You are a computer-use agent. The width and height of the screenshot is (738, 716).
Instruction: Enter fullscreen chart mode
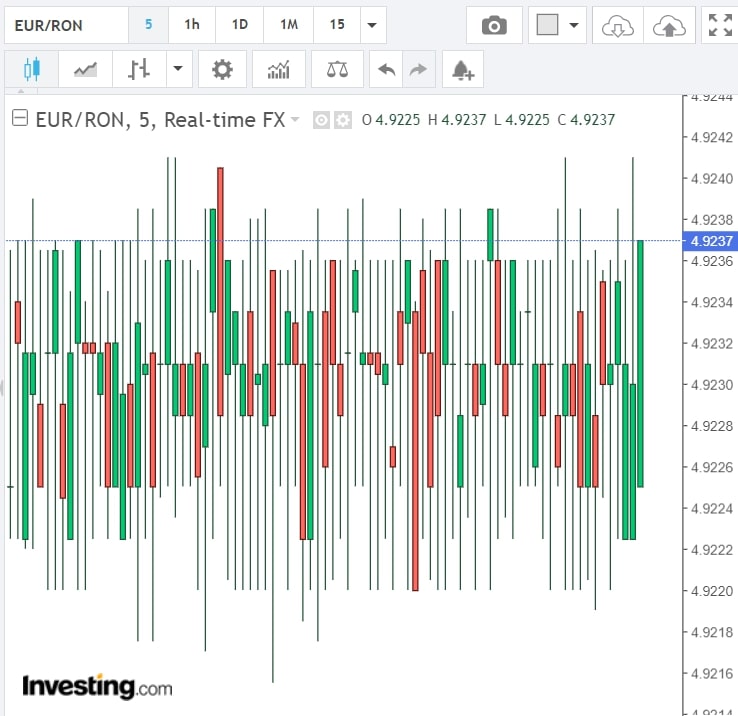click(x=720, y=25)
